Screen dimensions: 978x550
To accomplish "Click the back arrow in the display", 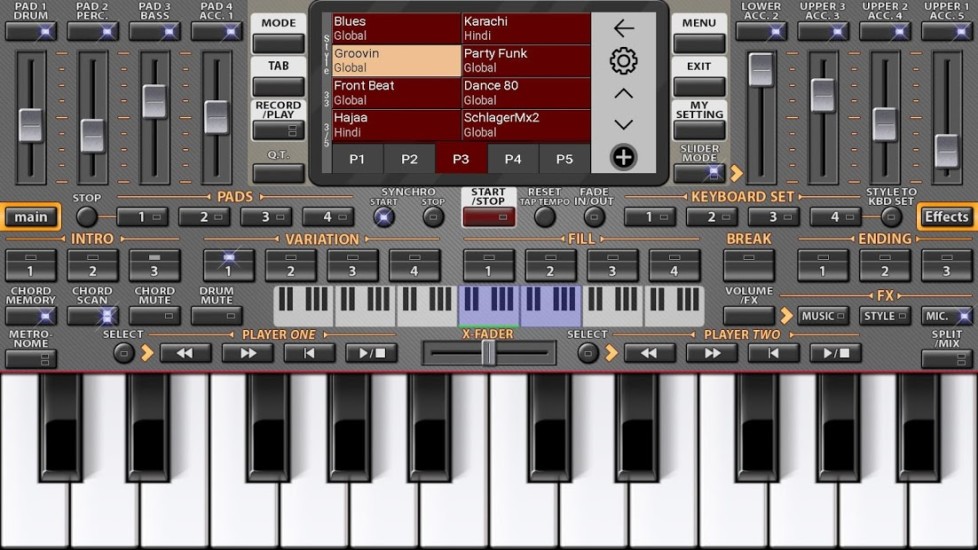I will click(623, 28).
